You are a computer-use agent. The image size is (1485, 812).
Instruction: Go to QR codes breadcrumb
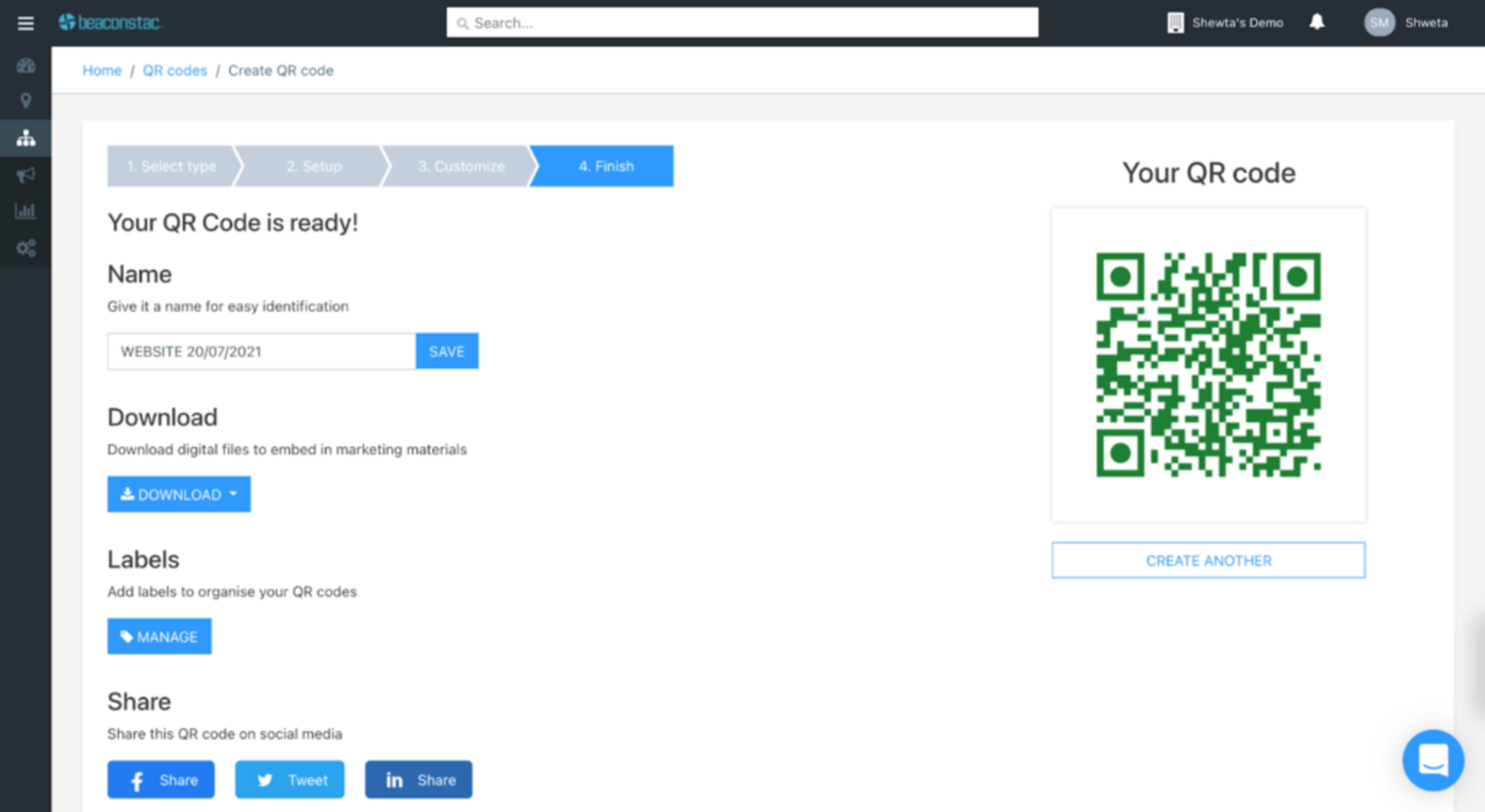point(175,70)
